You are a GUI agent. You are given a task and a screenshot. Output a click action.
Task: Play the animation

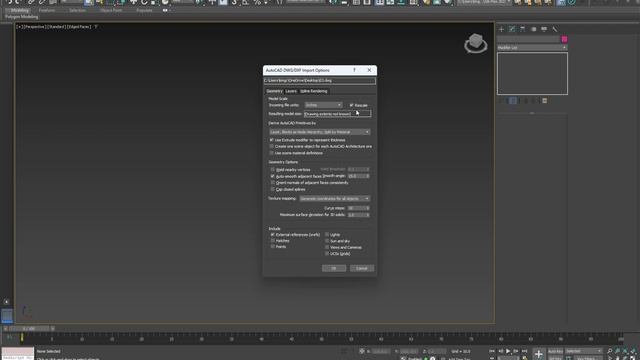tap(508, 351)
